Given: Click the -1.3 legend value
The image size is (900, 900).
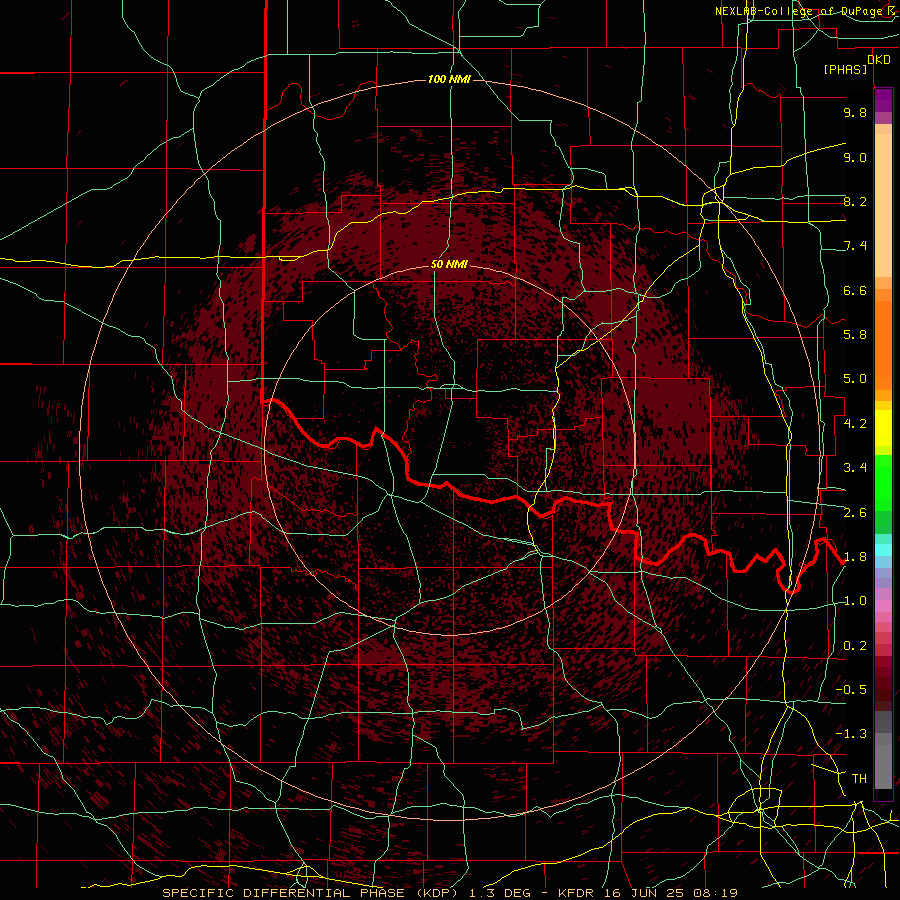Looking at the screenshot, I should click(x=851, y=734).
